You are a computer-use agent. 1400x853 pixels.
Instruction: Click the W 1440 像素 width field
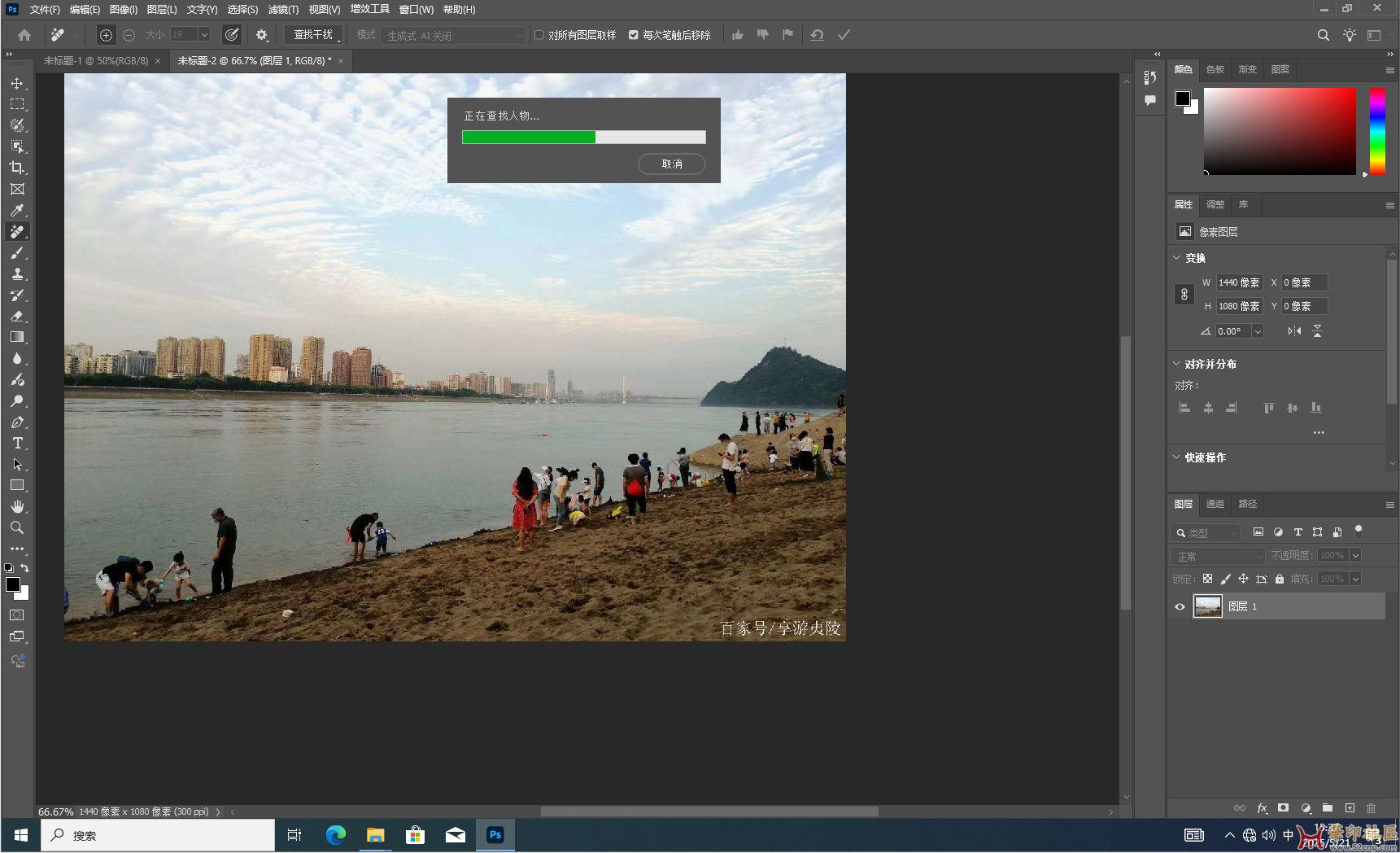(1238, 282)
